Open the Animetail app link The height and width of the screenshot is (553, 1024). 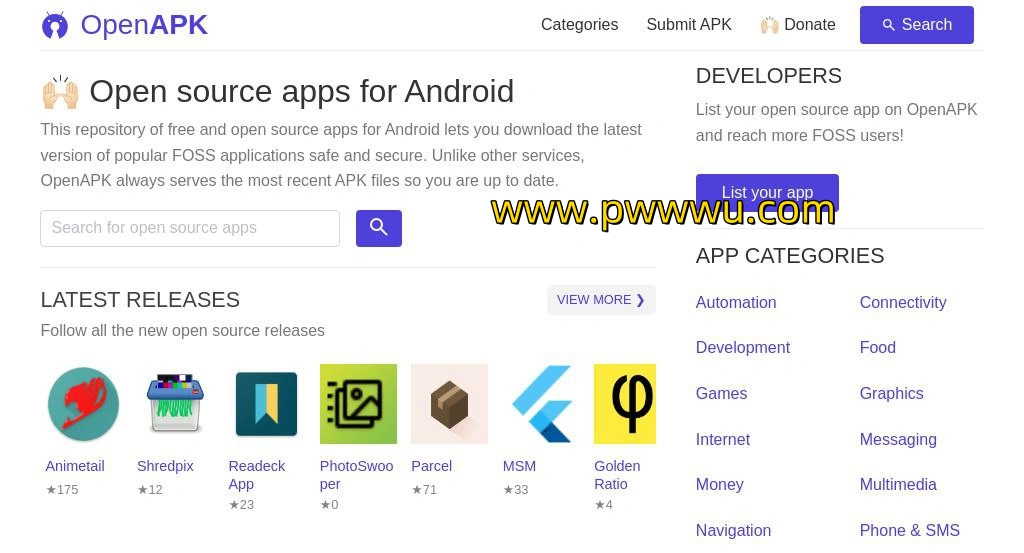(x=75, y=466)
